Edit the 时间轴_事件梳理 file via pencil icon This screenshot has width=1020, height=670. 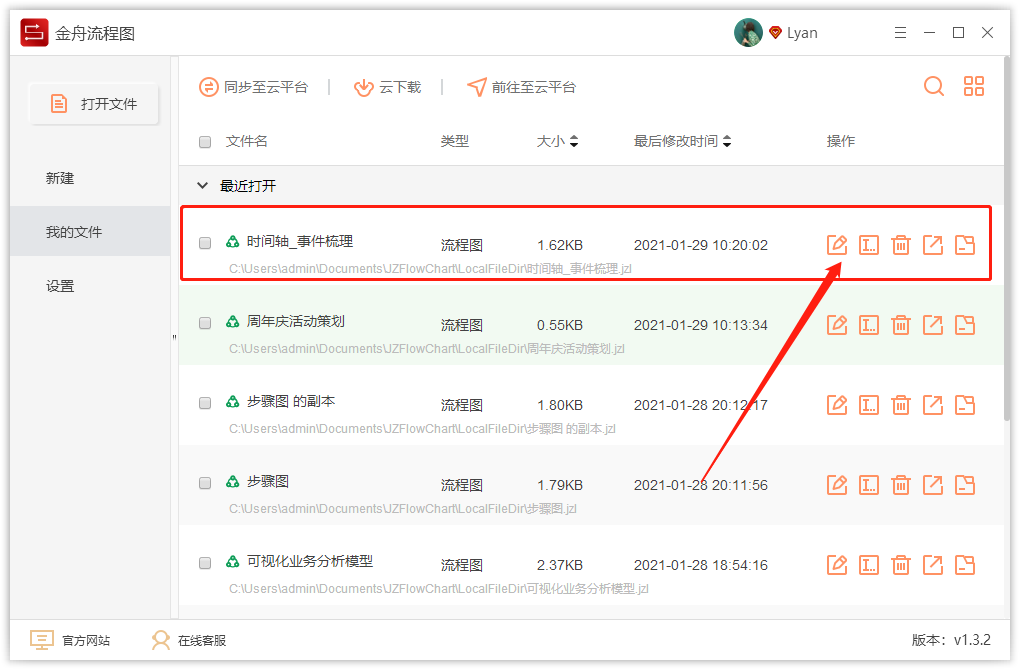pos(837,245)
